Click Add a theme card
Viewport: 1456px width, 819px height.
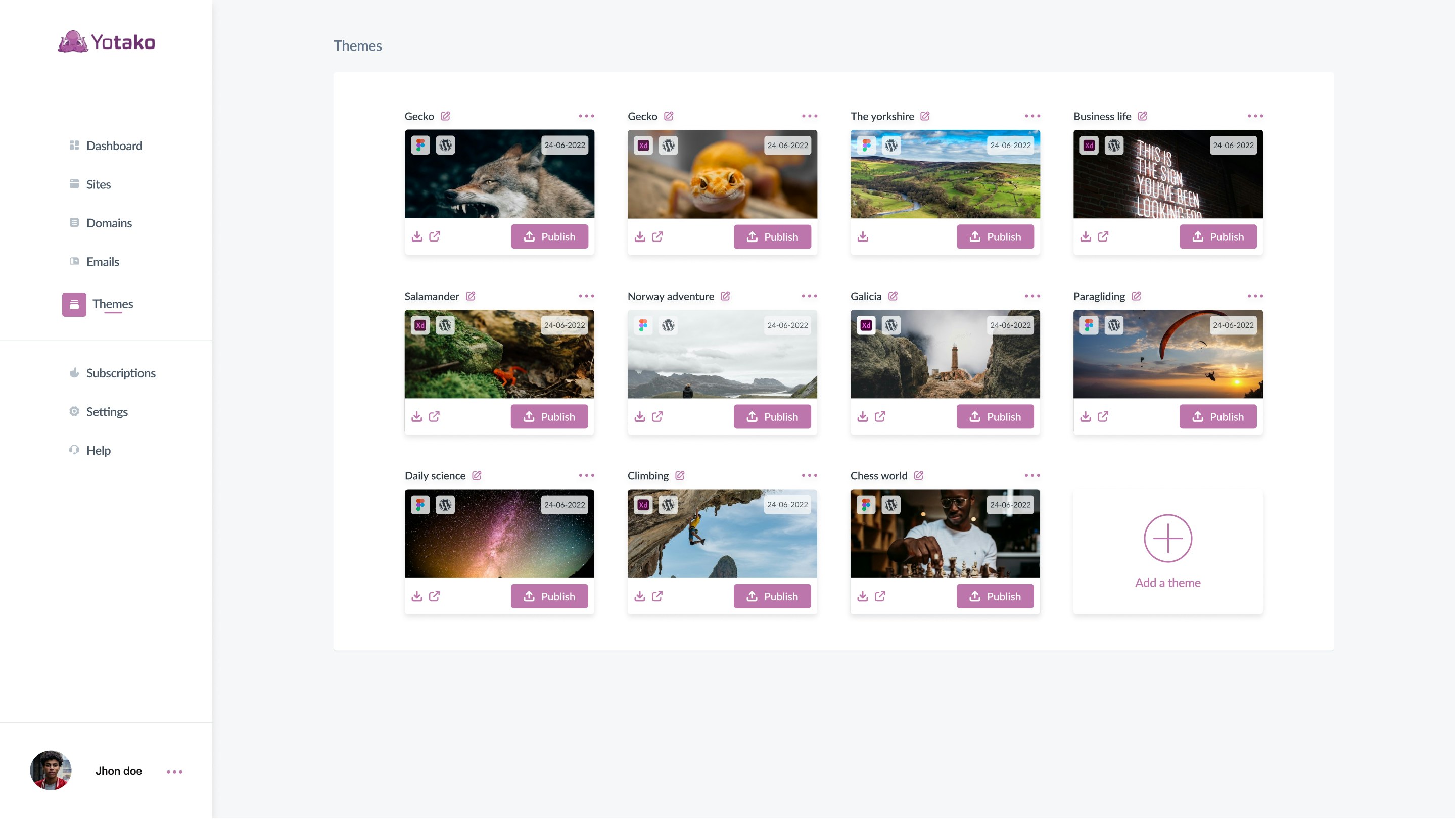[1168, 552]
